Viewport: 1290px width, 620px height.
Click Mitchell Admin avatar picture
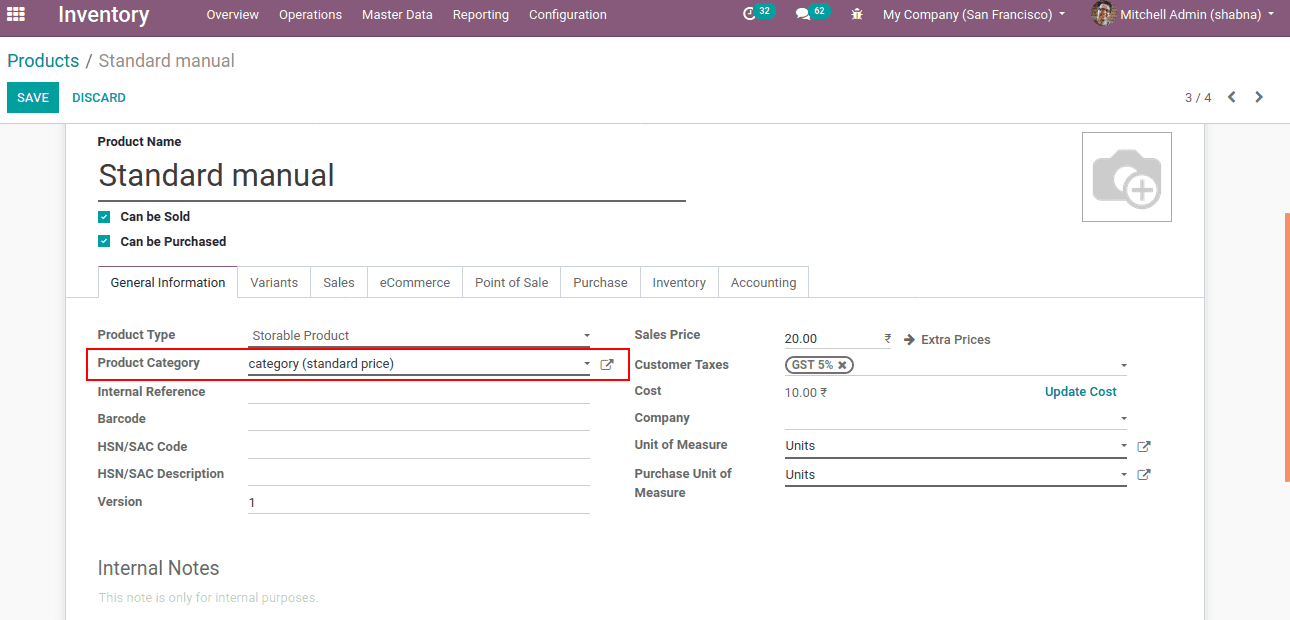[x=1103, y=14]
